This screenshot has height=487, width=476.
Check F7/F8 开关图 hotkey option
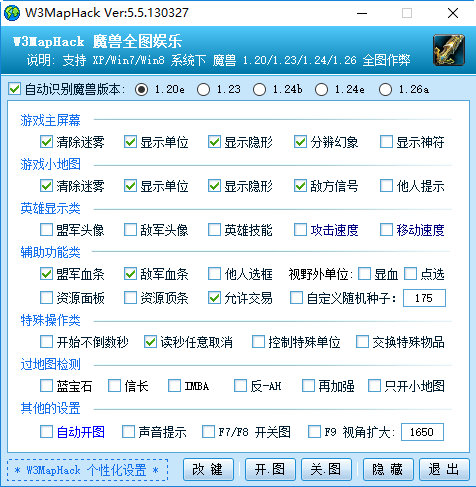(x=208, y=432)
